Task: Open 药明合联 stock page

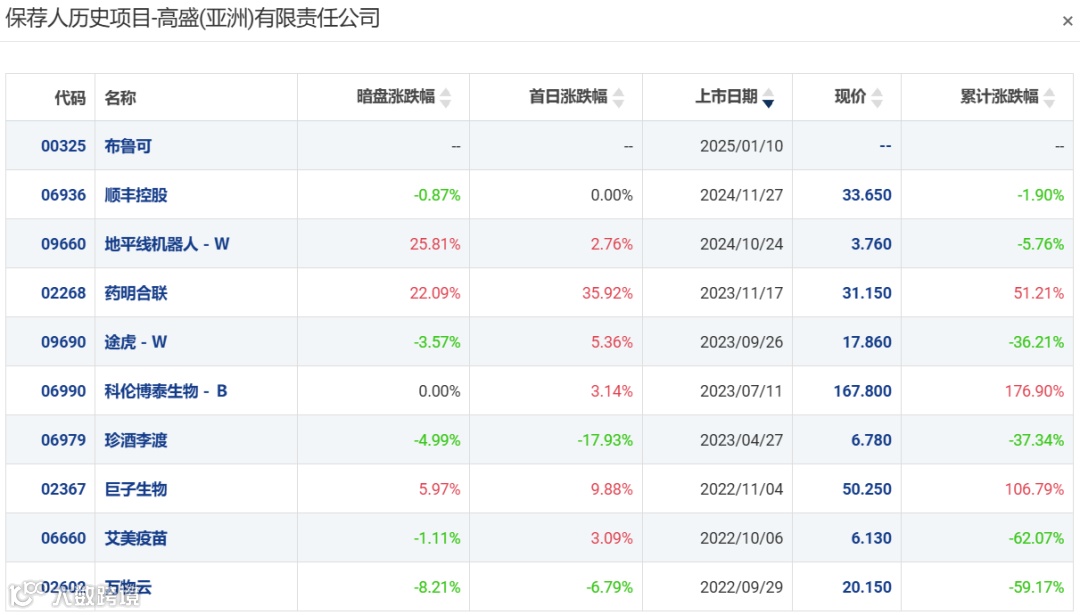Action: coord(136,293)
